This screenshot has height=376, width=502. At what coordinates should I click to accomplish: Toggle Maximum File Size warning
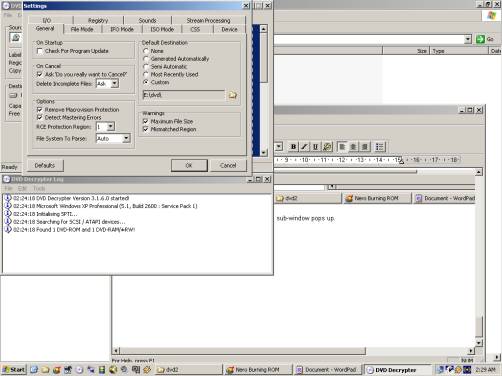pos(145,121)
